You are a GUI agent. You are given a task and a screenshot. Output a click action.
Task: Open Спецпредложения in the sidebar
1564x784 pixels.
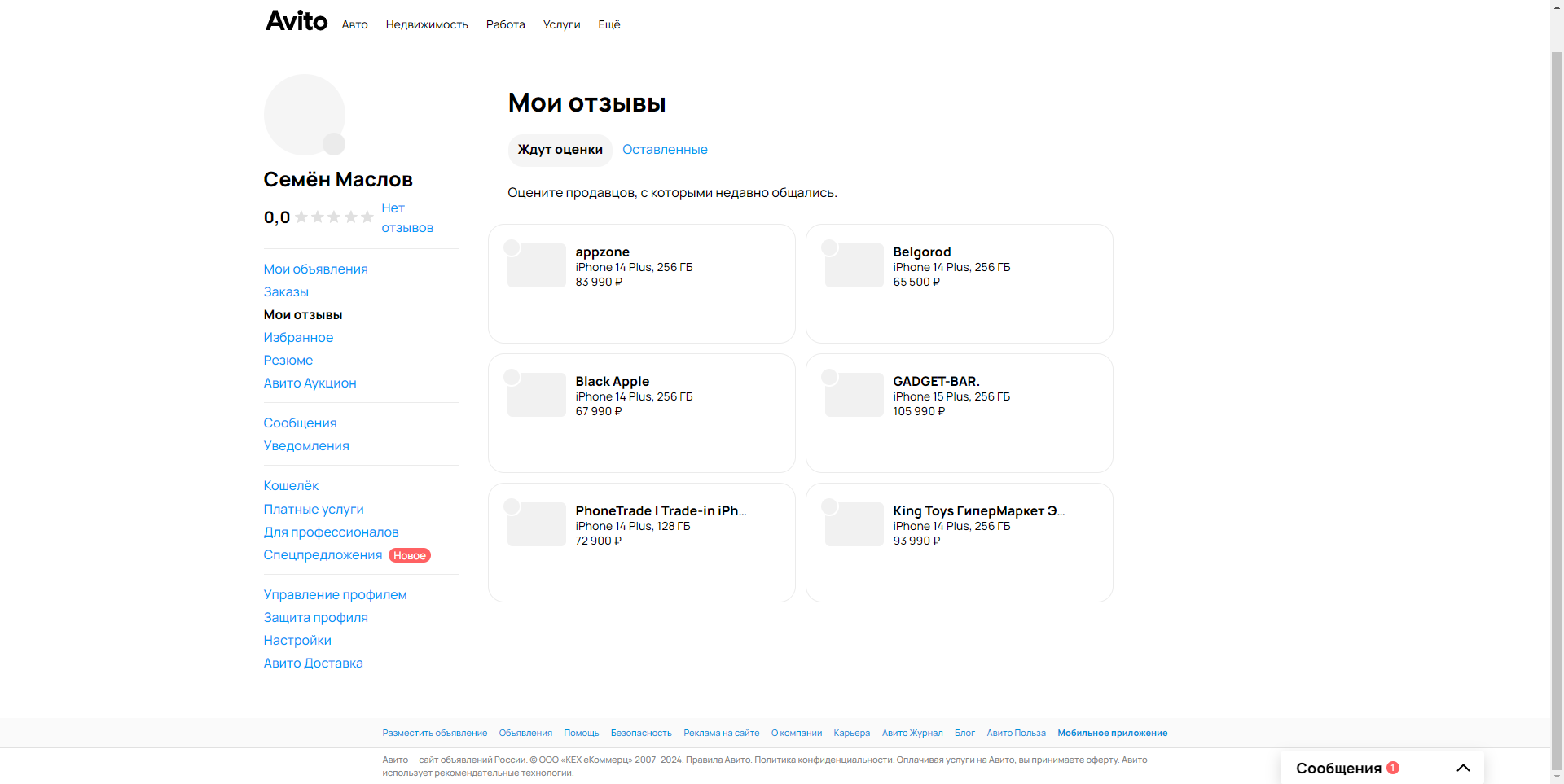323,555
